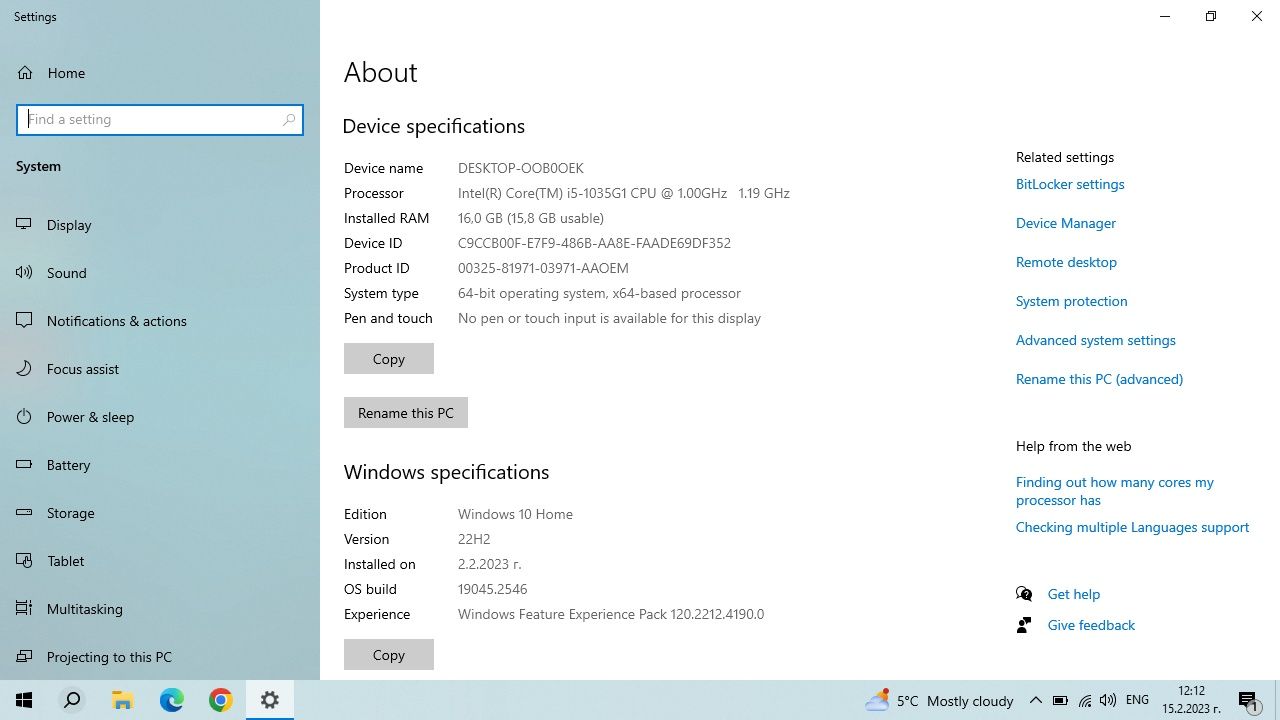Launch File Explorer from the taskbar
Viewport: 1280px width, 720px height.
tap(122, 700)
